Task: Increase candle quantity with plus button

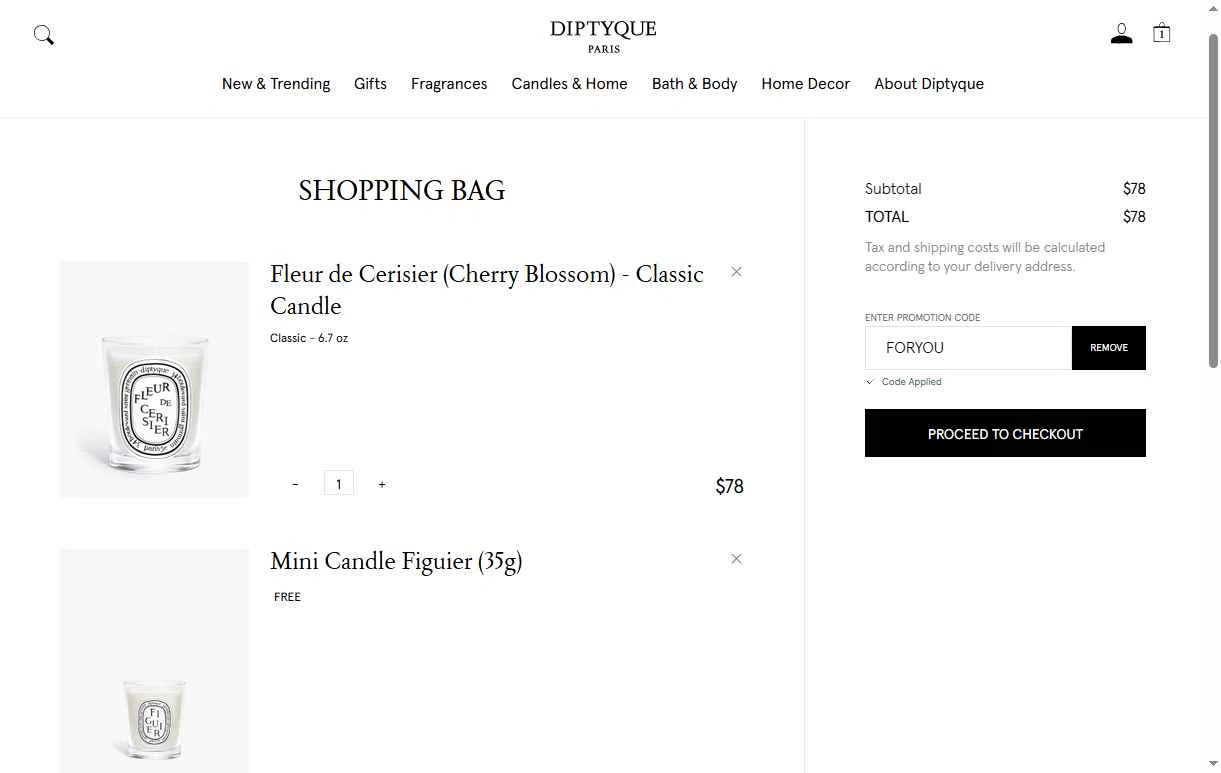Action: pyautogui.click(x=382, y=485)
